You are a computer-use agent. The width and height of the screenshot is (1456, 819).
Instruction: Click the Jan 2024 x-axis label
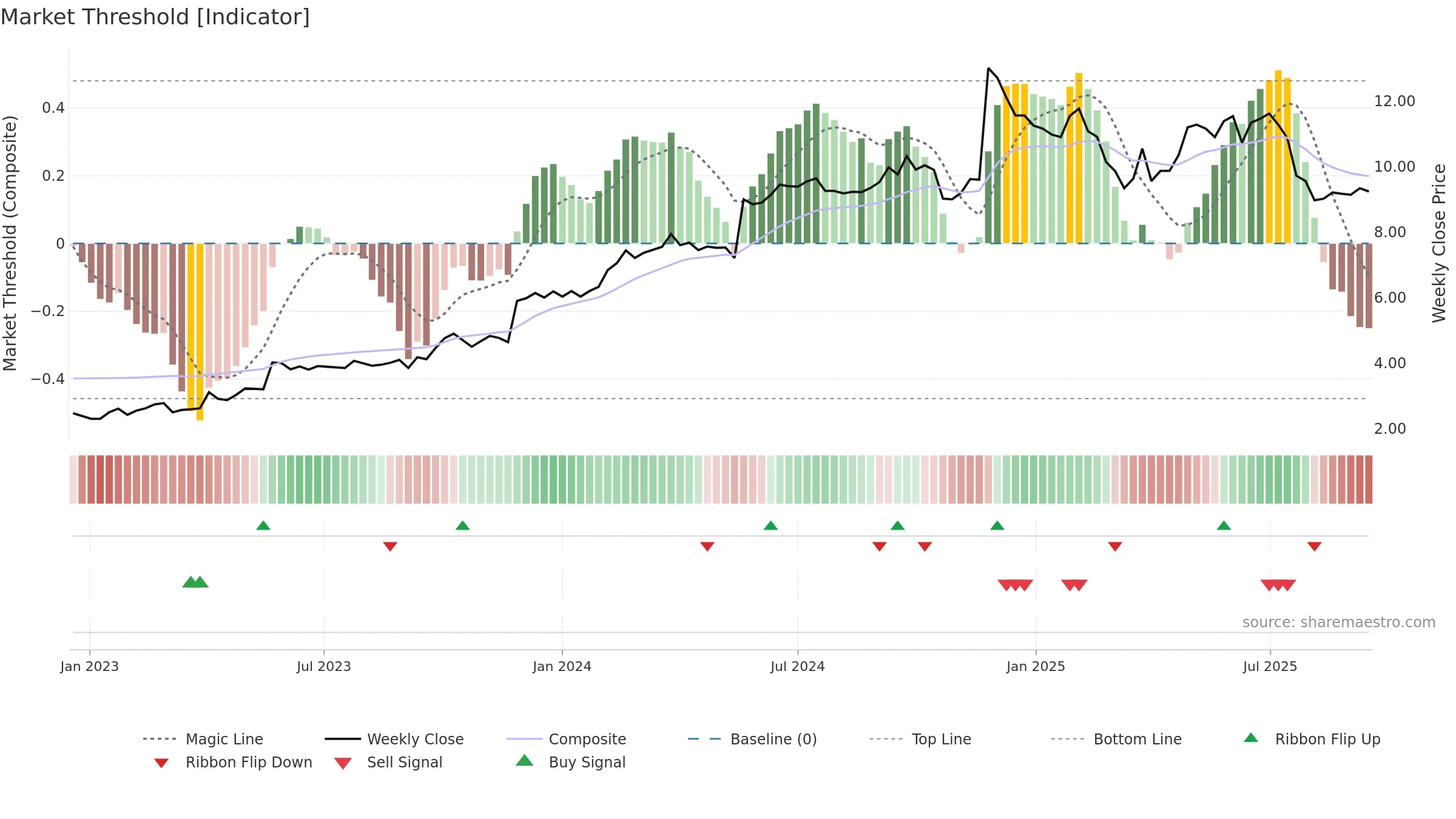(x=562, y=666)
